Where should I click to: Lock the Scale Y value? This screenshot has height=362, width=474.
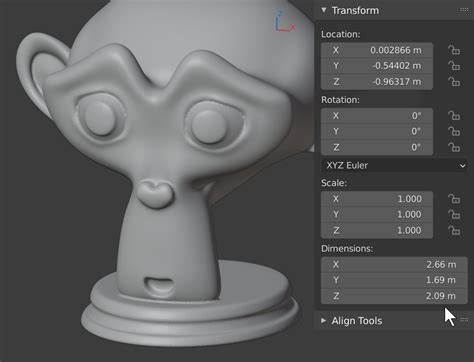coord(454,215)
